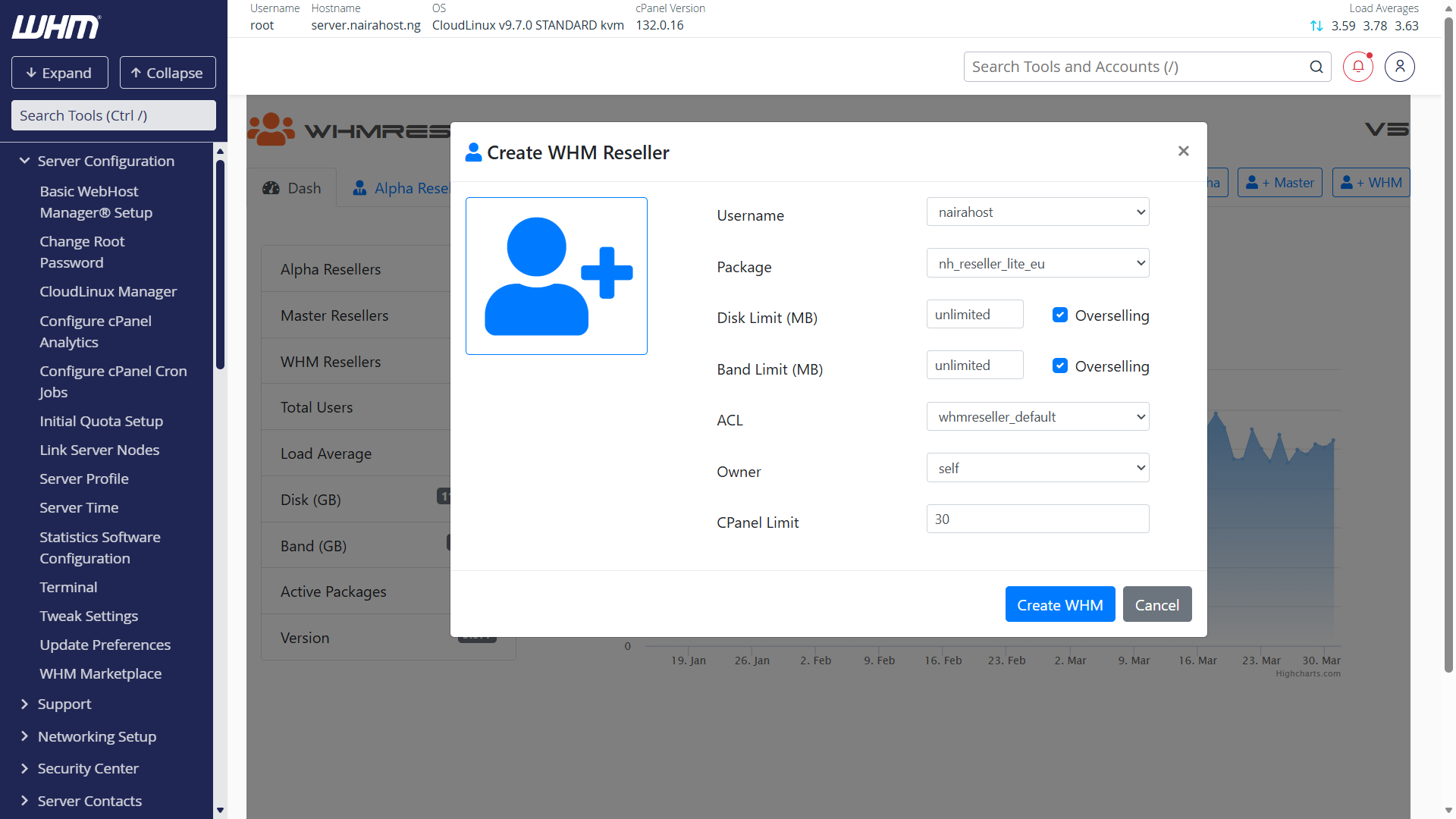
Task: Click the Band Limit (MB) field
Action: pyautogui.click(x=974, y=366)
